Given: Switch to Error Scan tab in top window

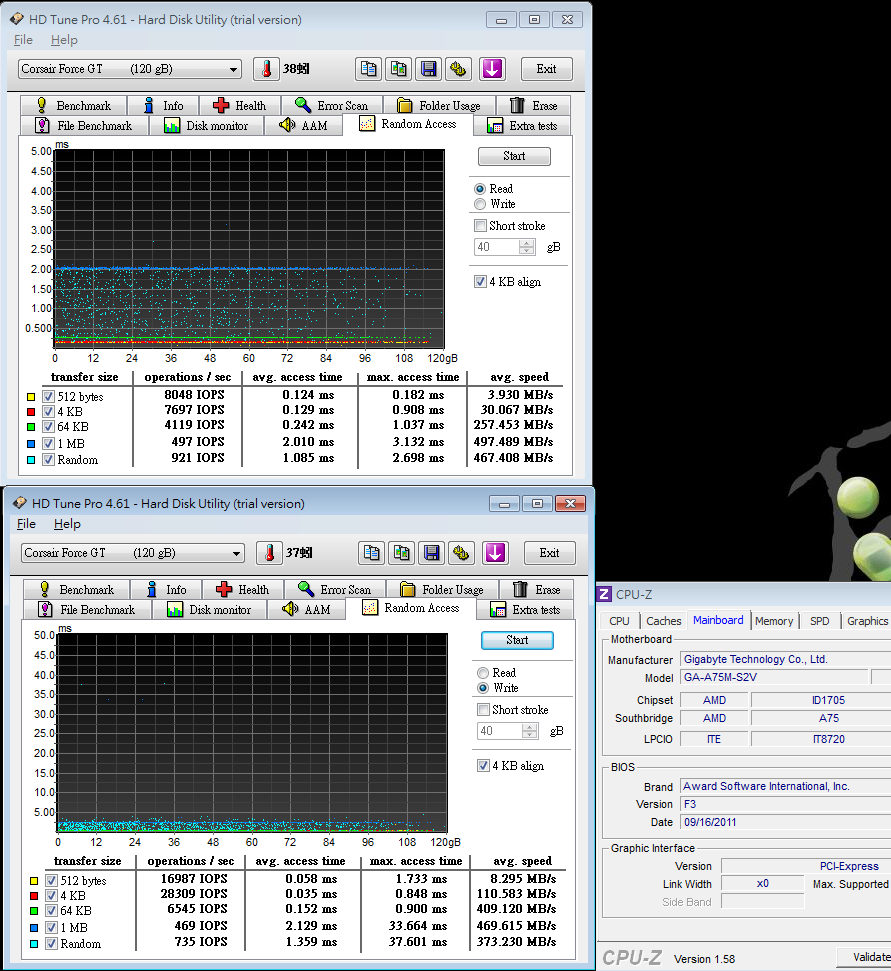Looking at the screenshot, I should [x=331, y=105].
